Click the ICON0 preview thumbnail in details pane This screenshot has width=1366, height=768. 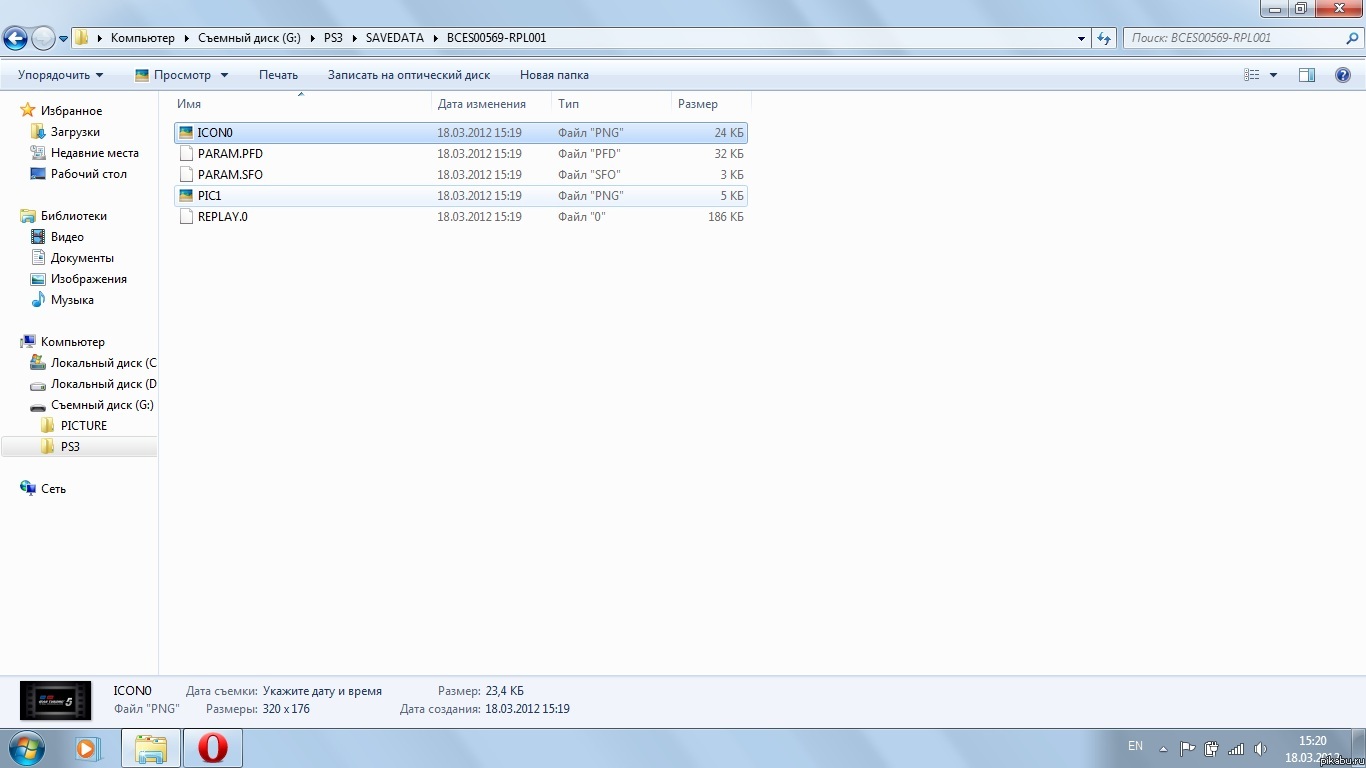click(56, 700)
